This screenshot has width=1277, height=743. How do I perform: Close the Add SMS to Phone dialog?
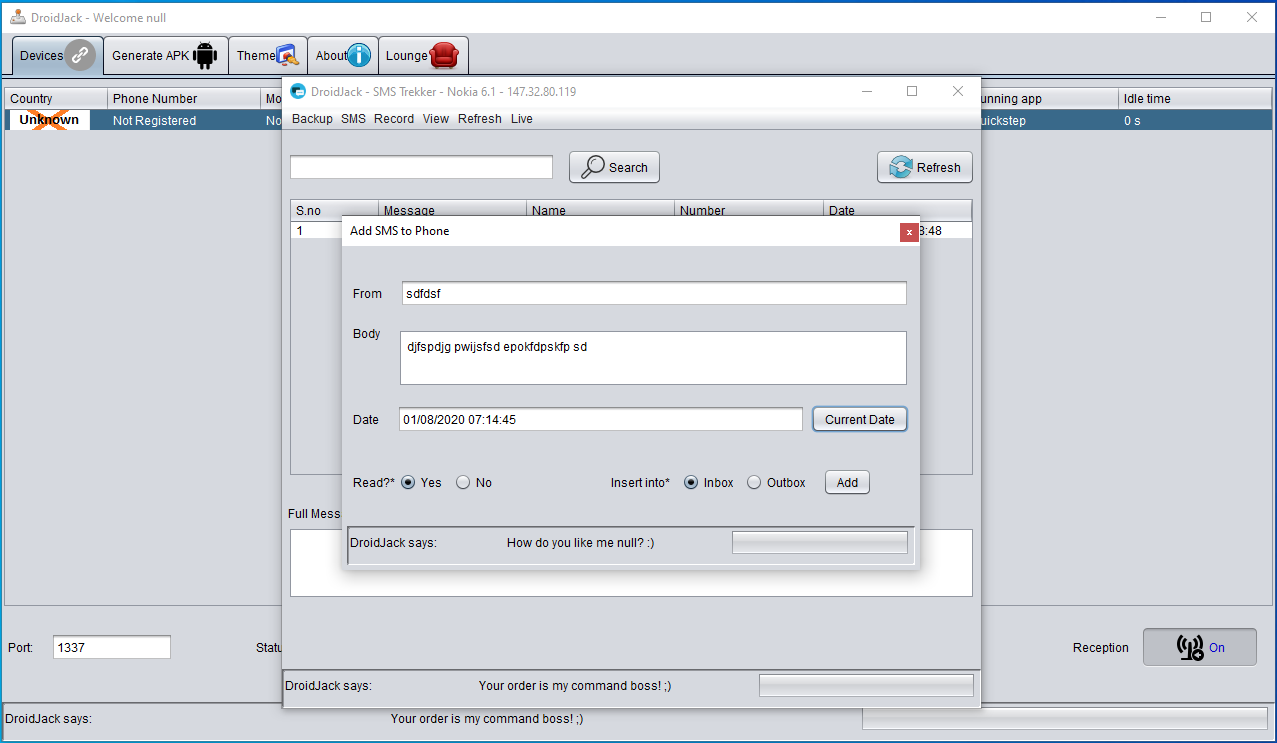click(x=909, y=232)
